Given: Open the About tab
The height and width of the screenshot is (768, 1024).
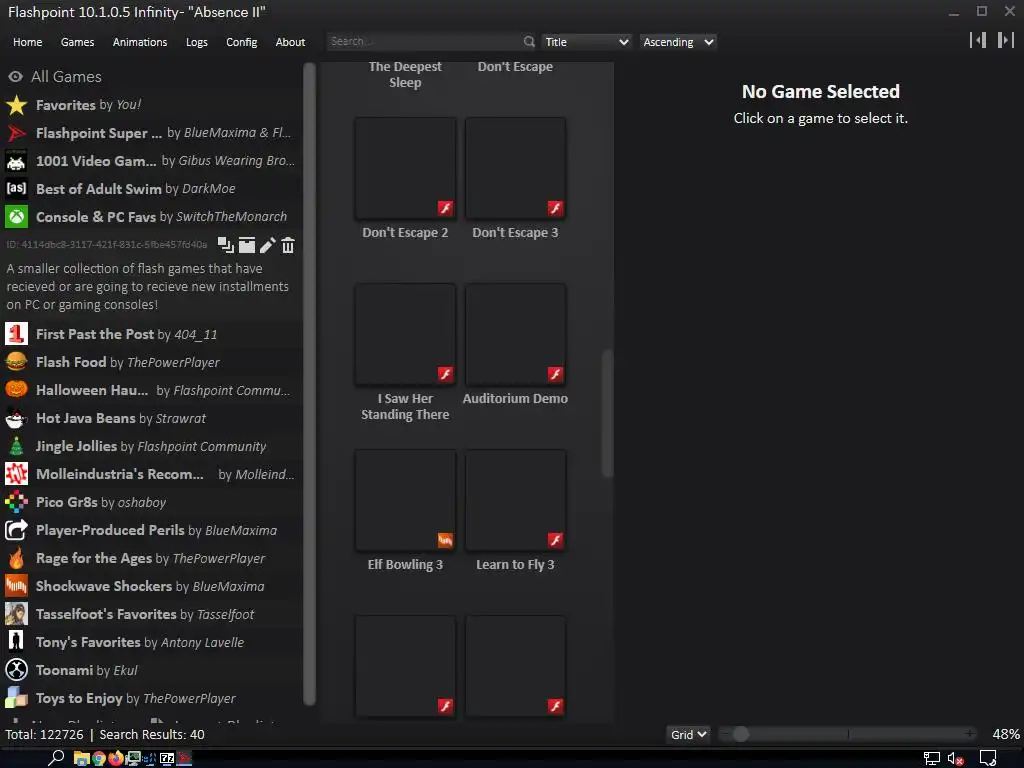Looking at the screenshot, I should pos(290,42).
